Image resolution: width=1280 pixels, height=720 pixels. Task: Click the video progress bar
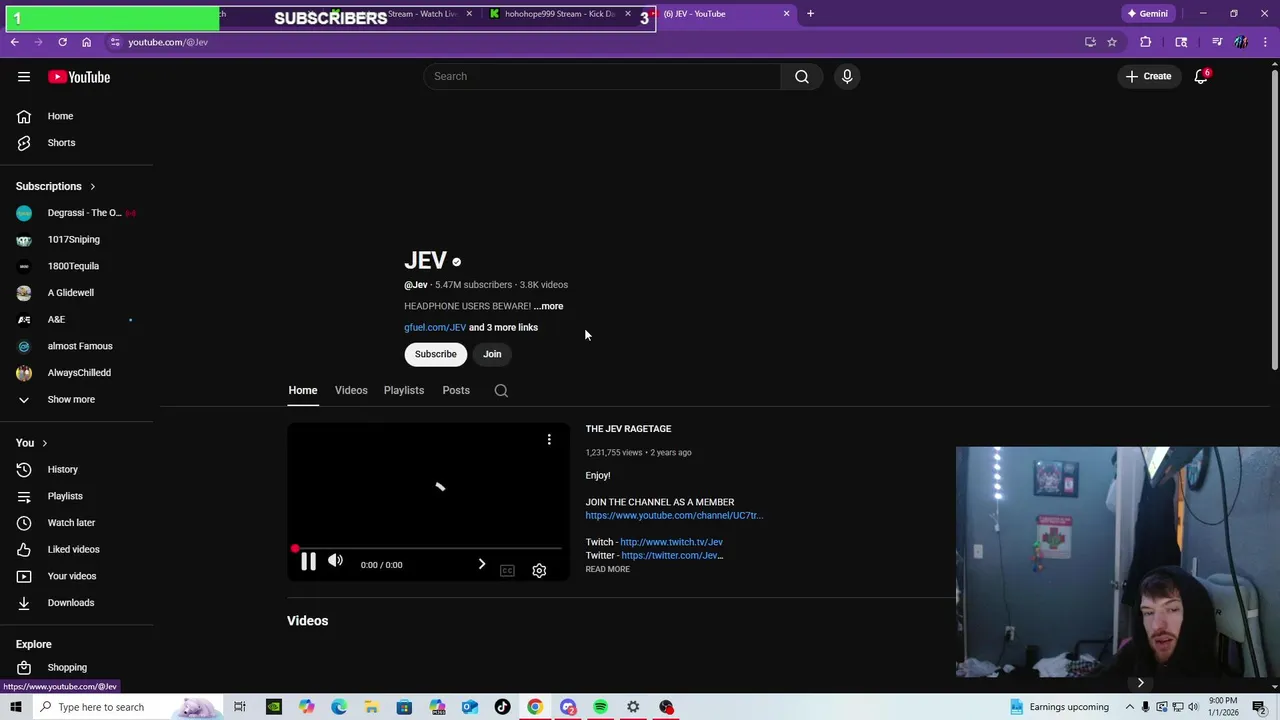click(x=428, y=548)
